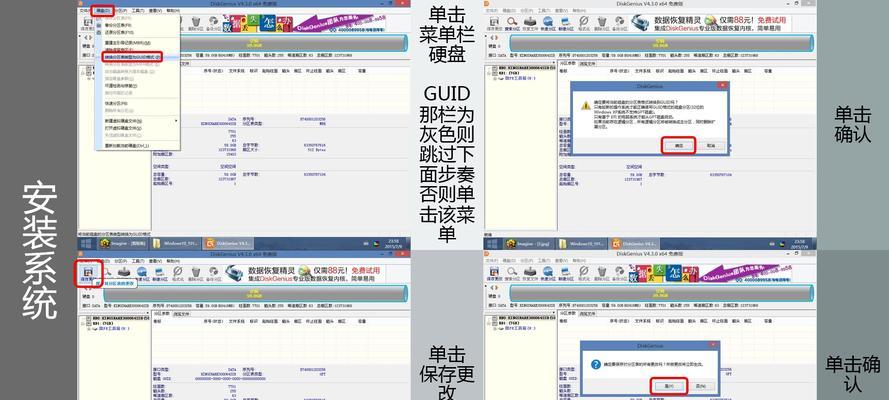The width and height of the screenshot is (889, 400).
Task: Click Delete Partition trash icon in GUID warning window
Action: click(x=602, y=24)
